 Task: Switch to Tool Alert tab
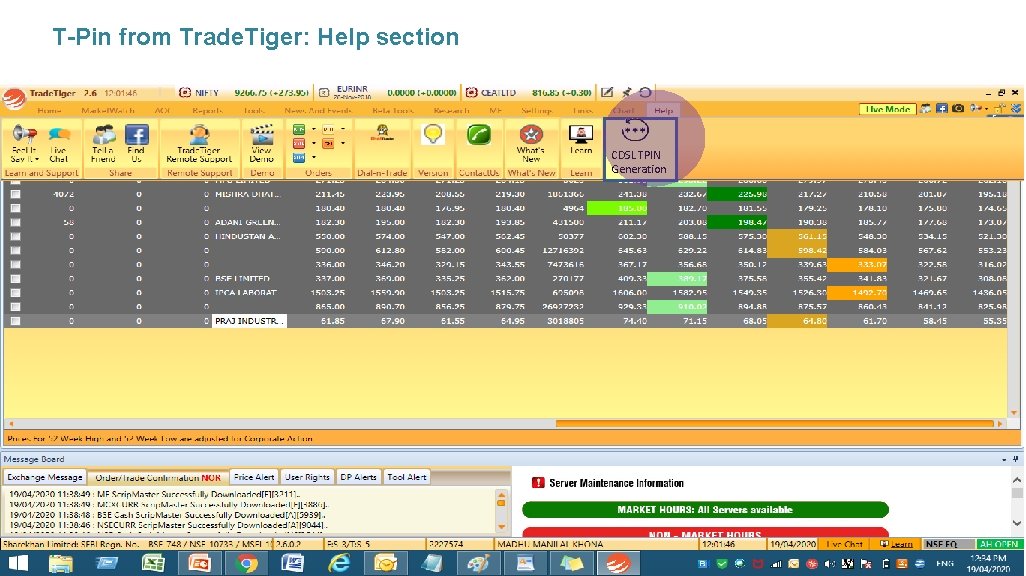pyautogui.click(x=406, y=477)
